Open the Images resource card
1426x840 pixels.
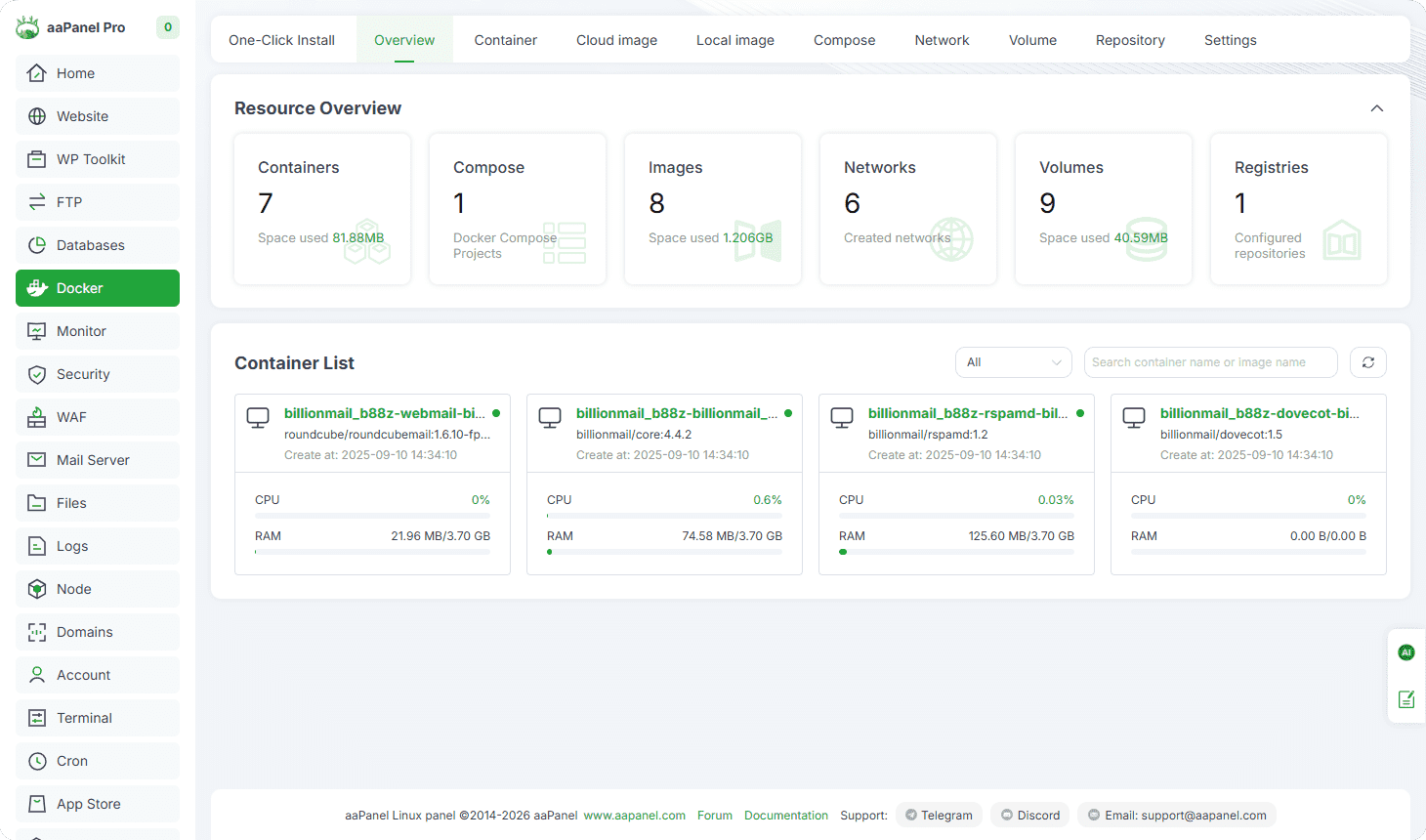713,209
